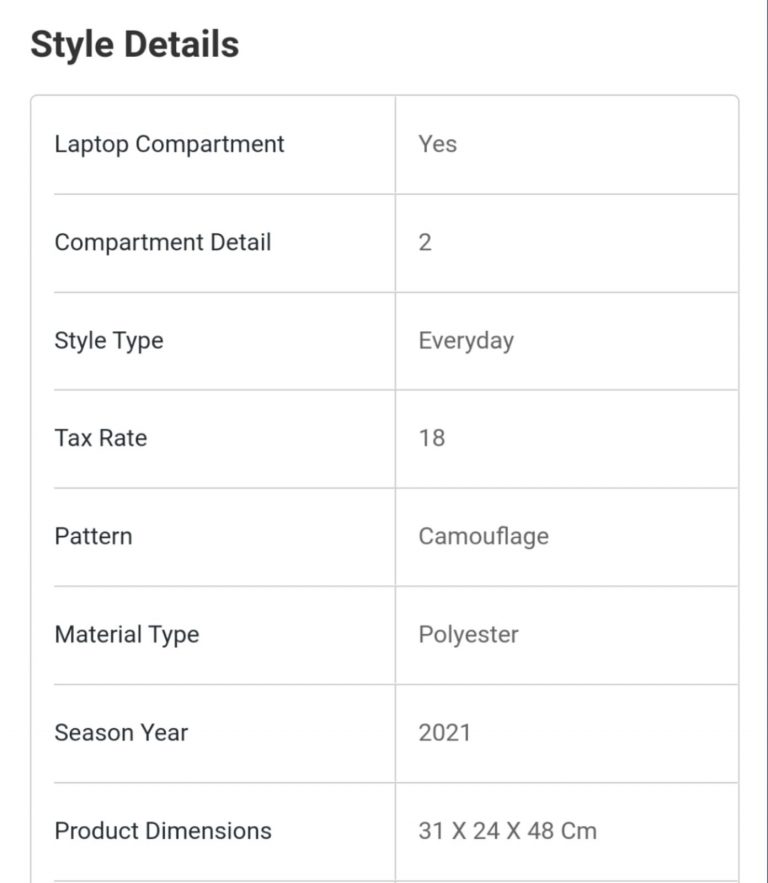Select the Tax Rate value 18

tap(432, 438)
